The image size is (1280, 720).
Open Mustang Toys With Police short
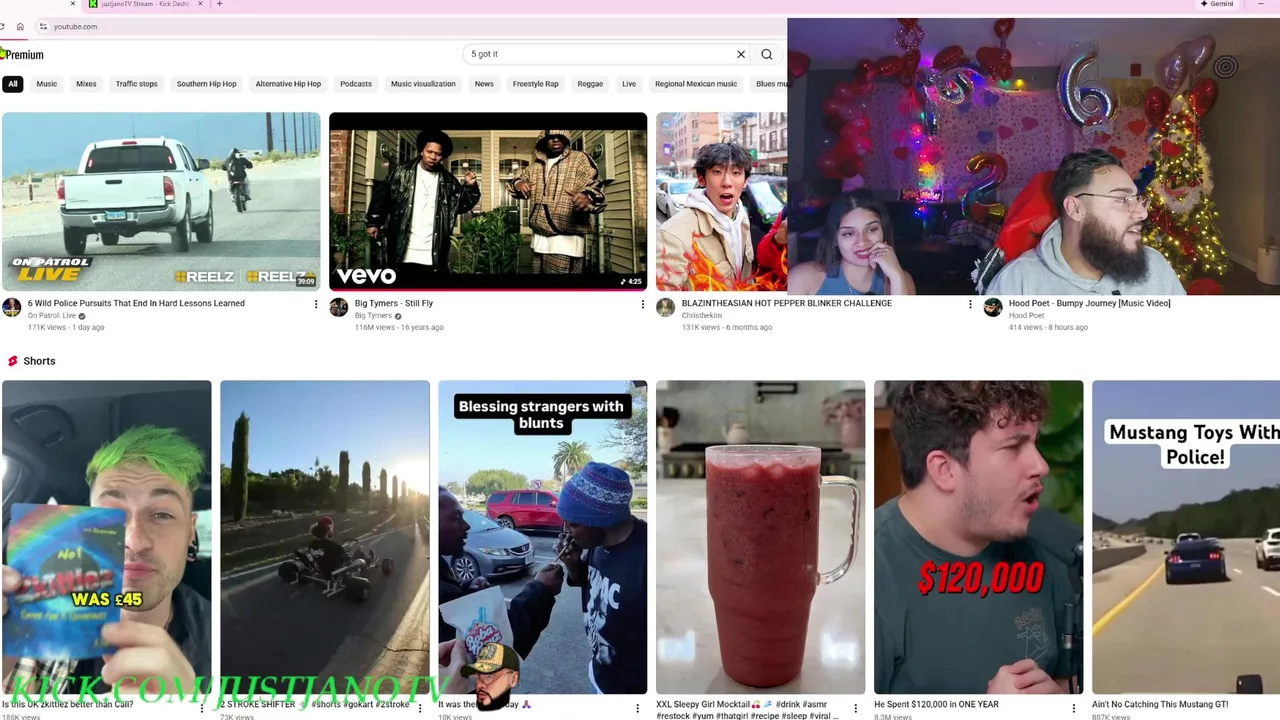click(1186, 537)
